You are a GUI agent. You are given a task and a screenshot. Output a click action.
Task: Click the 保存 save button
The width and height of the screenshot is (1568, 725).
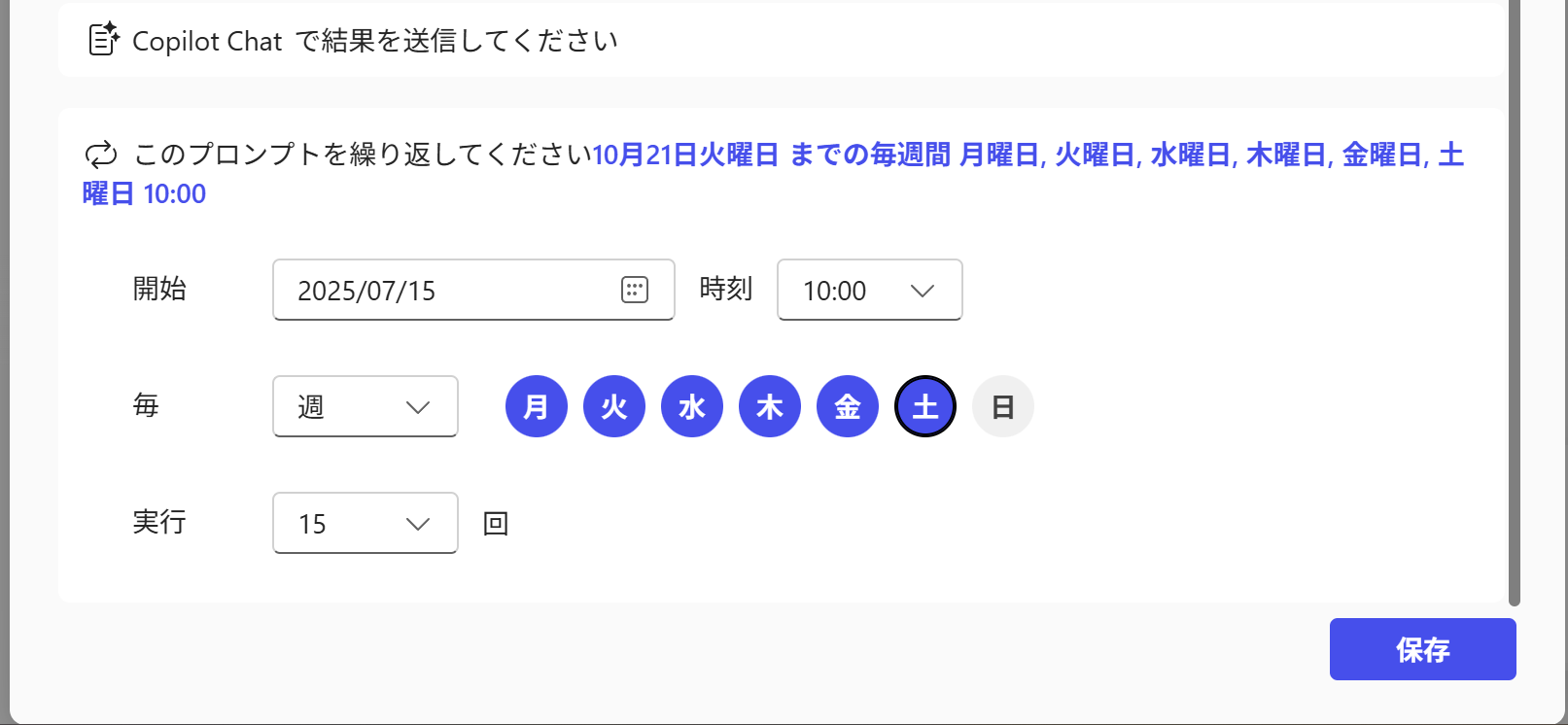coord(1422,648)
